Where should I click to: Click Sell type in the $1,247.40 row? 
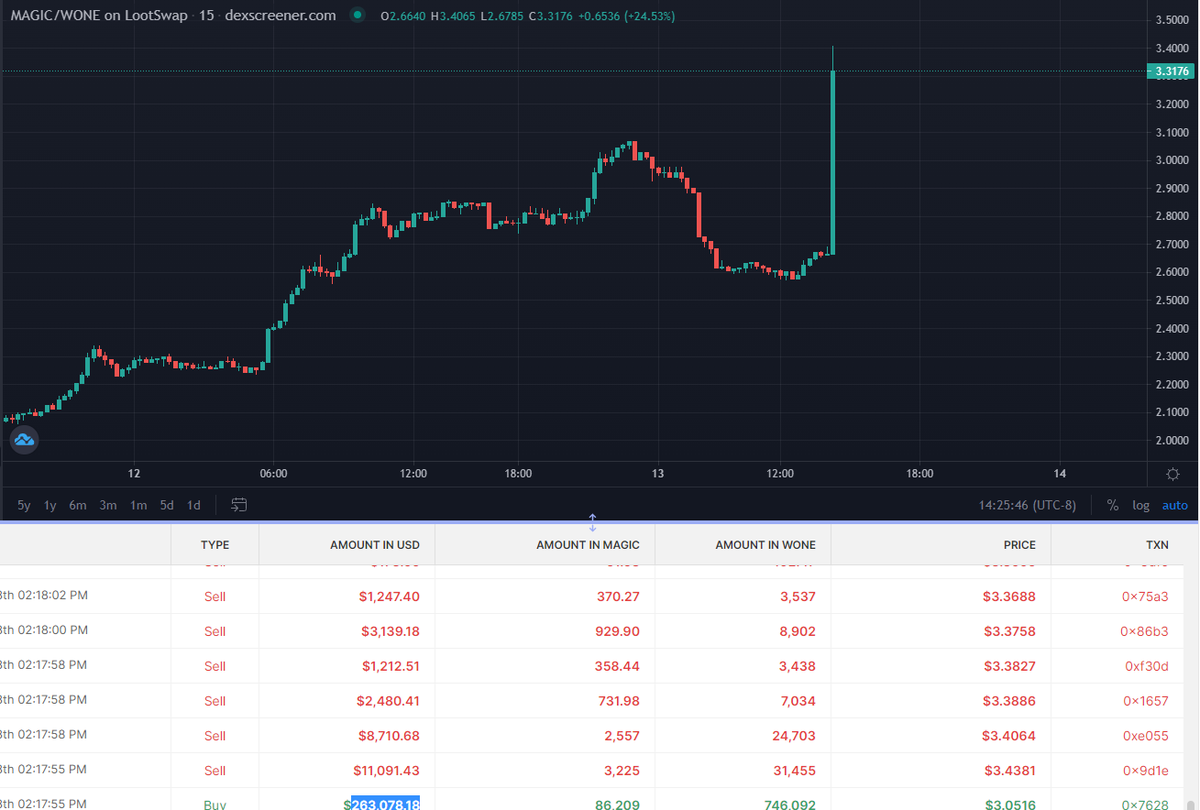pyautogui.click(x=215, y=596)
